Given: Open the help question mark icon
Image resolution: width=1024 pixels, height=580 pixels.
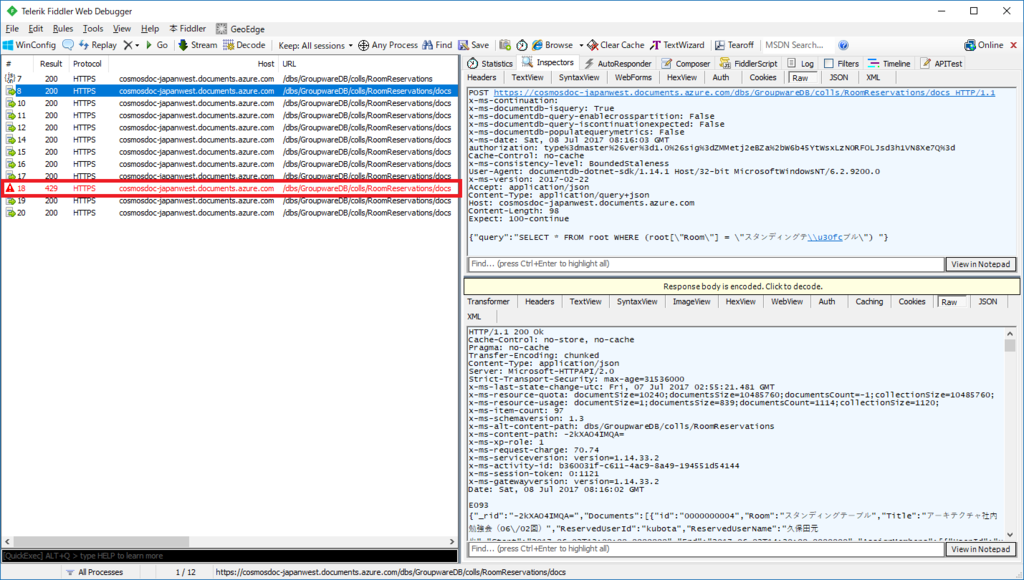Looking at the screenshot, I should pos(843,45).
